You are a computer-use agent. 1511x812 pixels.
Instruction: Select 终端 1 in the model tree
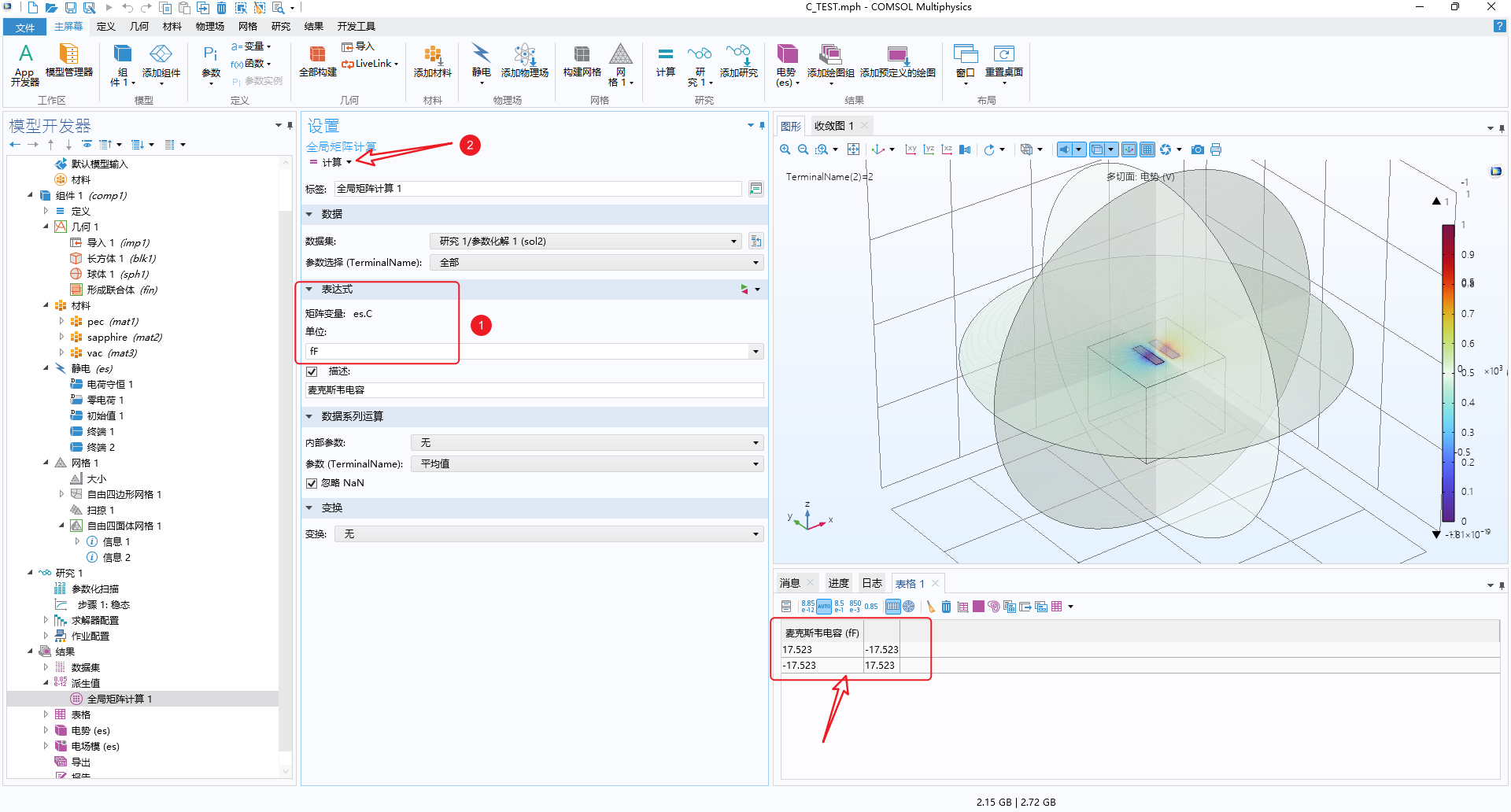coord(100,431)
